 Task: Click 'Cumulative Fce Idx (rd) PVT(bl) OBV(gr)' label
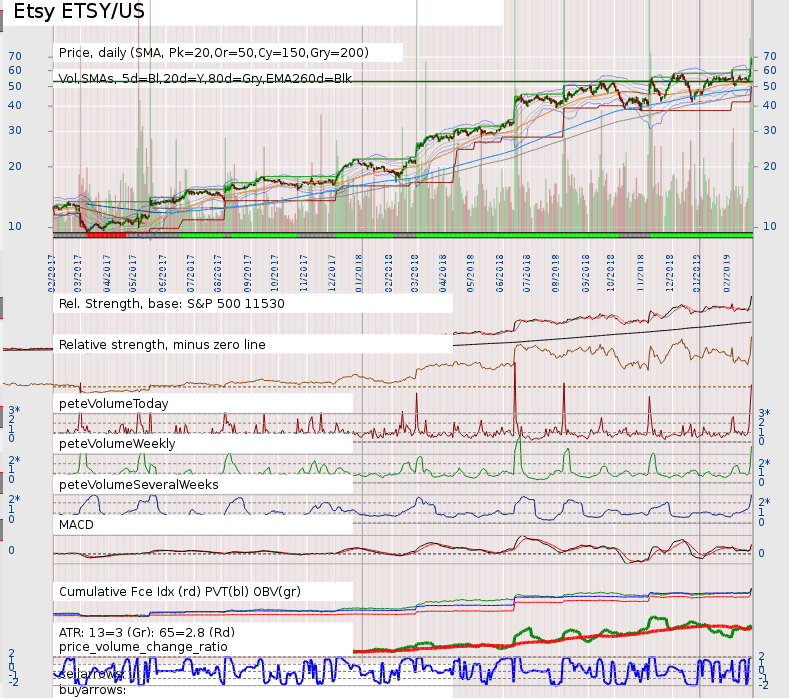[180, 591]
